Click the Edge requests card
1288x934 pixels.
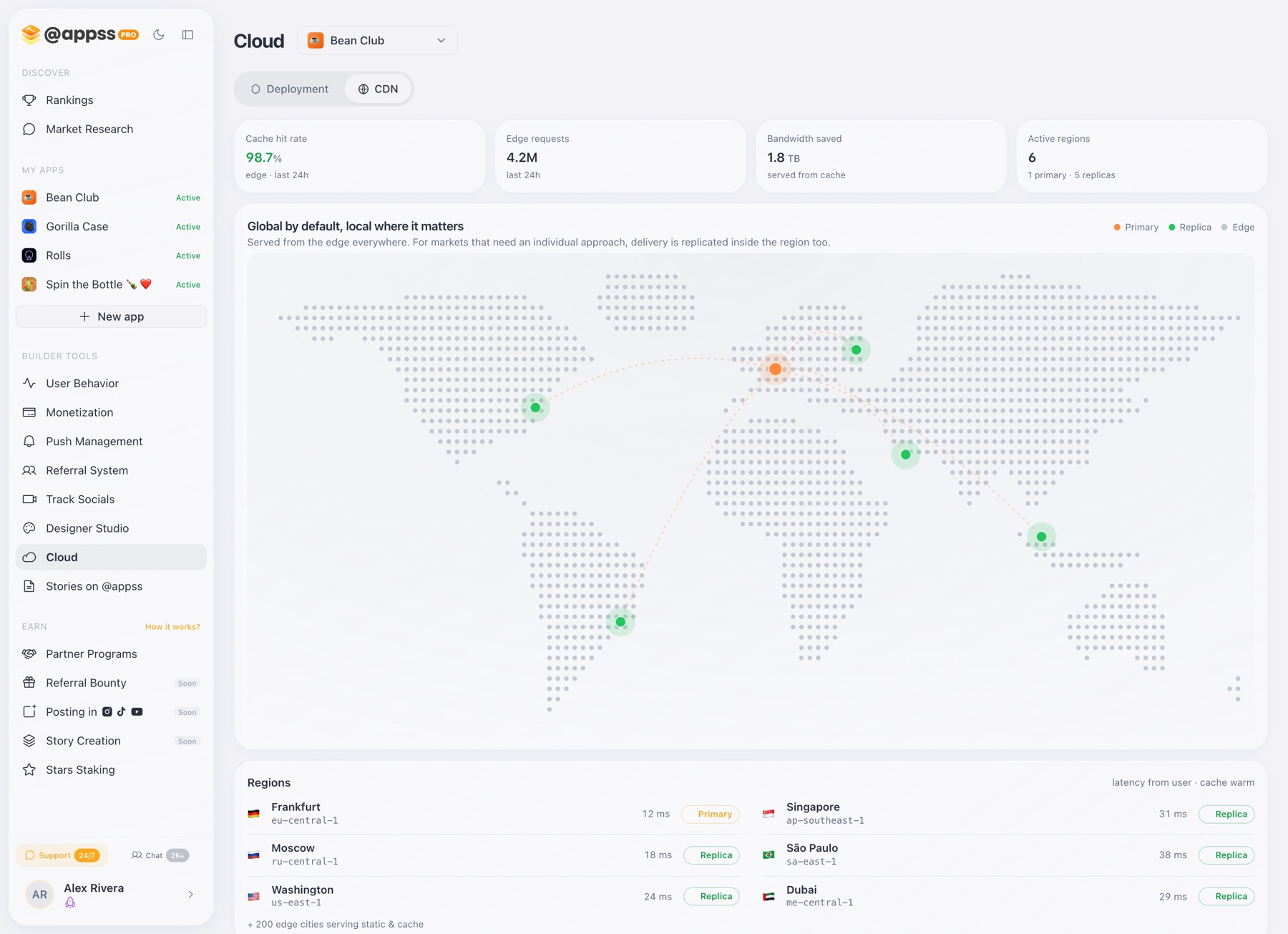pyautogui.click(x=620, y=156)
